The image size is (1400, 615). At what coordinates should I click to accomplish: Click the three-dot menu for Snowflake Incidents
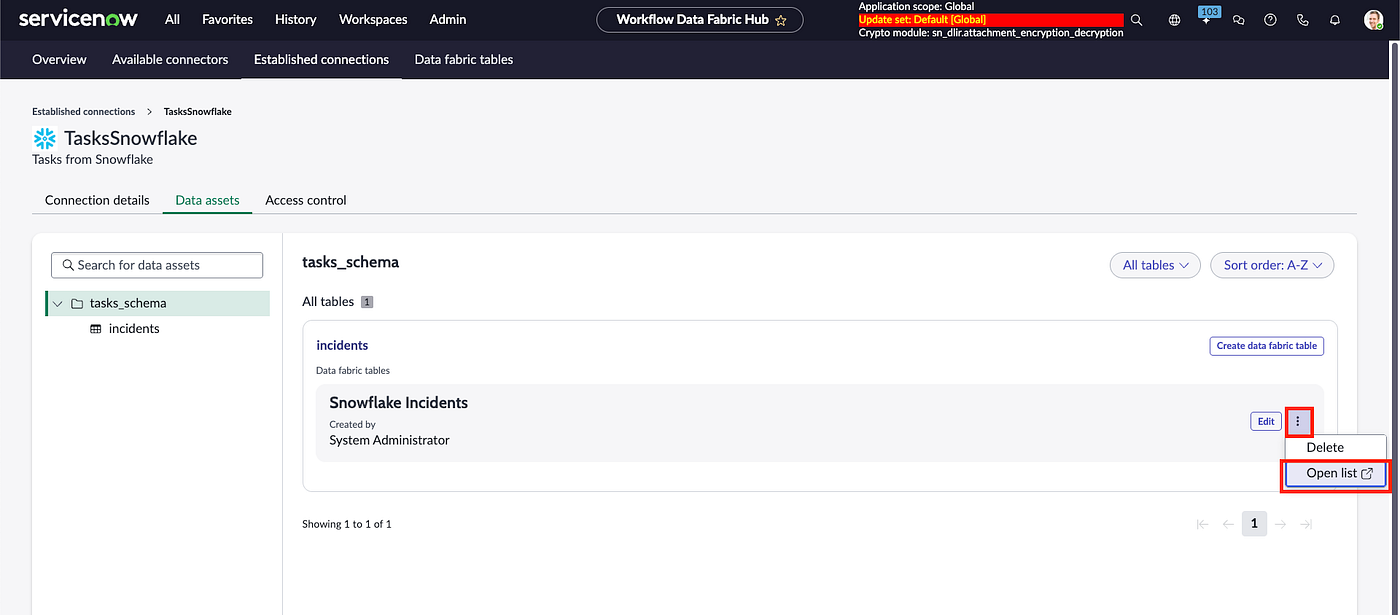(1298, 422)
